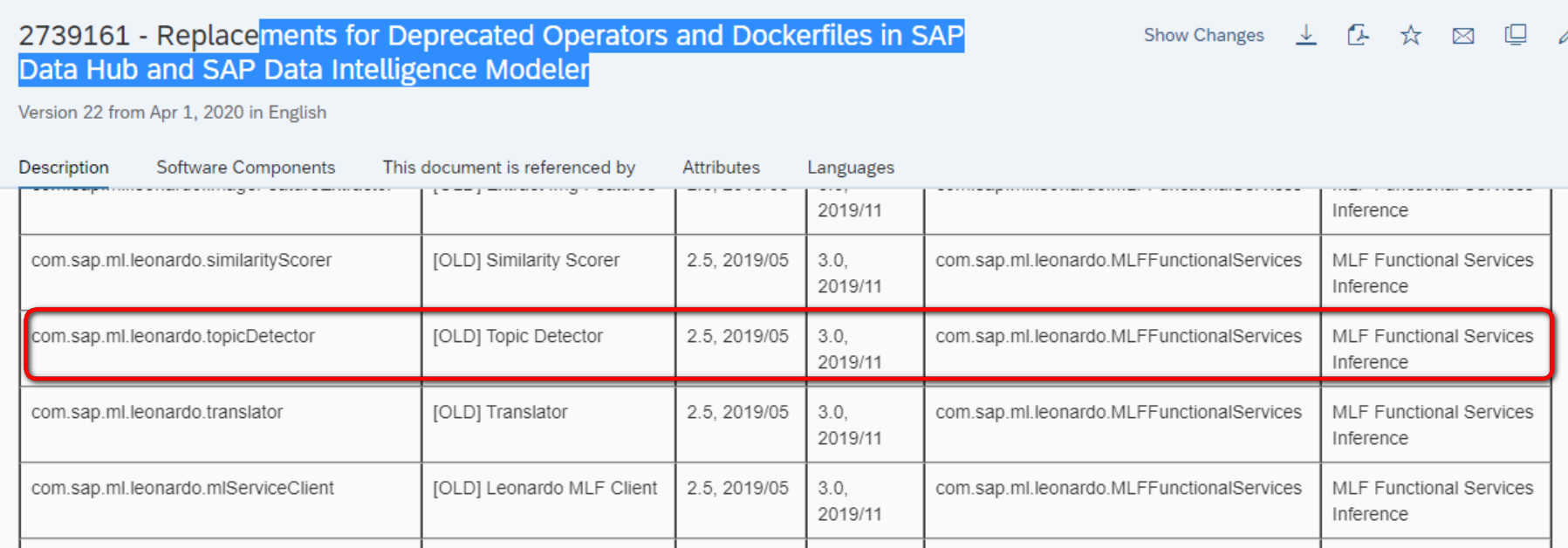
Task: Select com.sap.ml.leonardo.translator cell
Action: (221, 424)
